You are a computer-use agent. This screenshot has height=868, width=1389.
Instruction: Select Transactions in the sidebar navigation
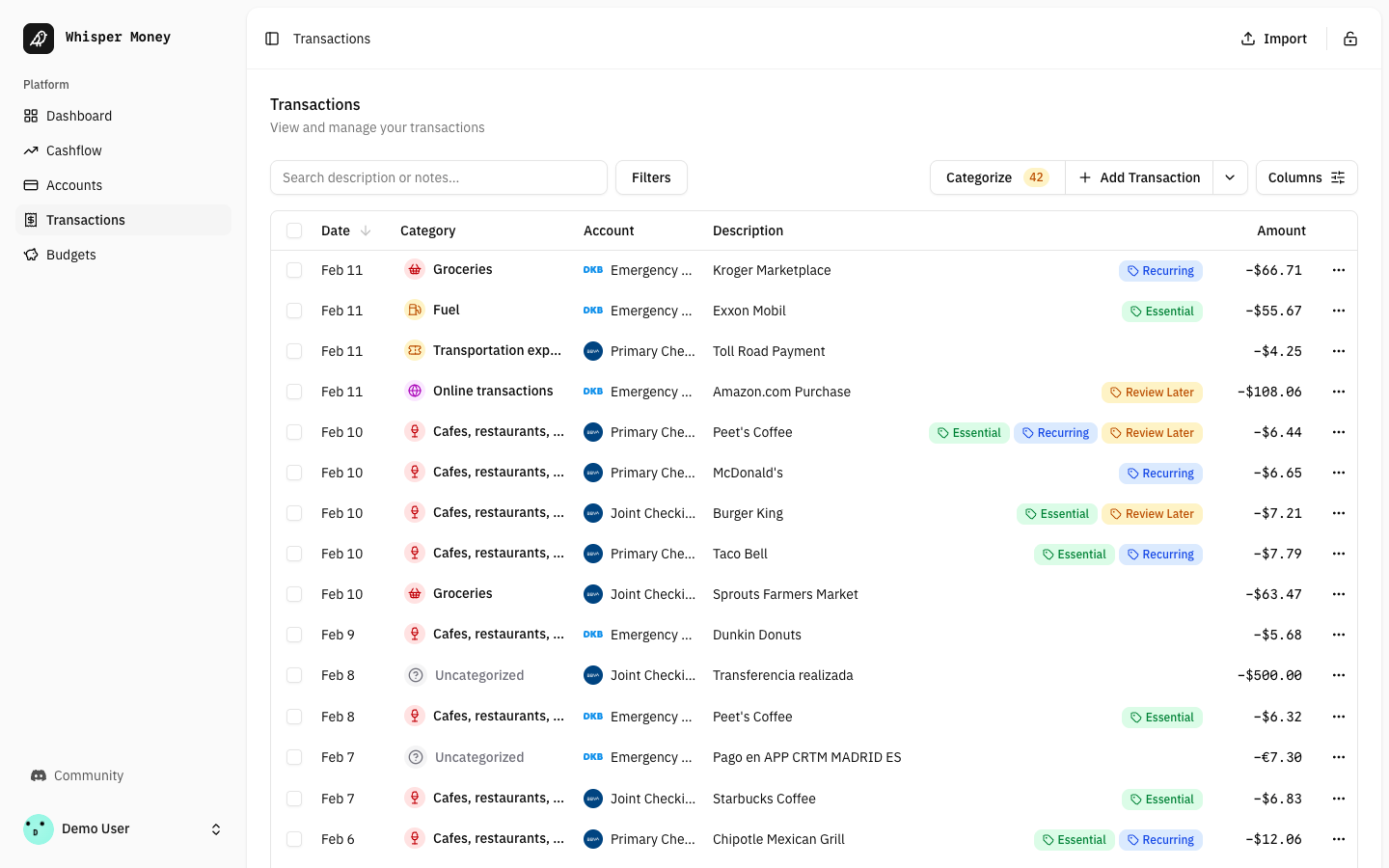click(x=85, y=220)
